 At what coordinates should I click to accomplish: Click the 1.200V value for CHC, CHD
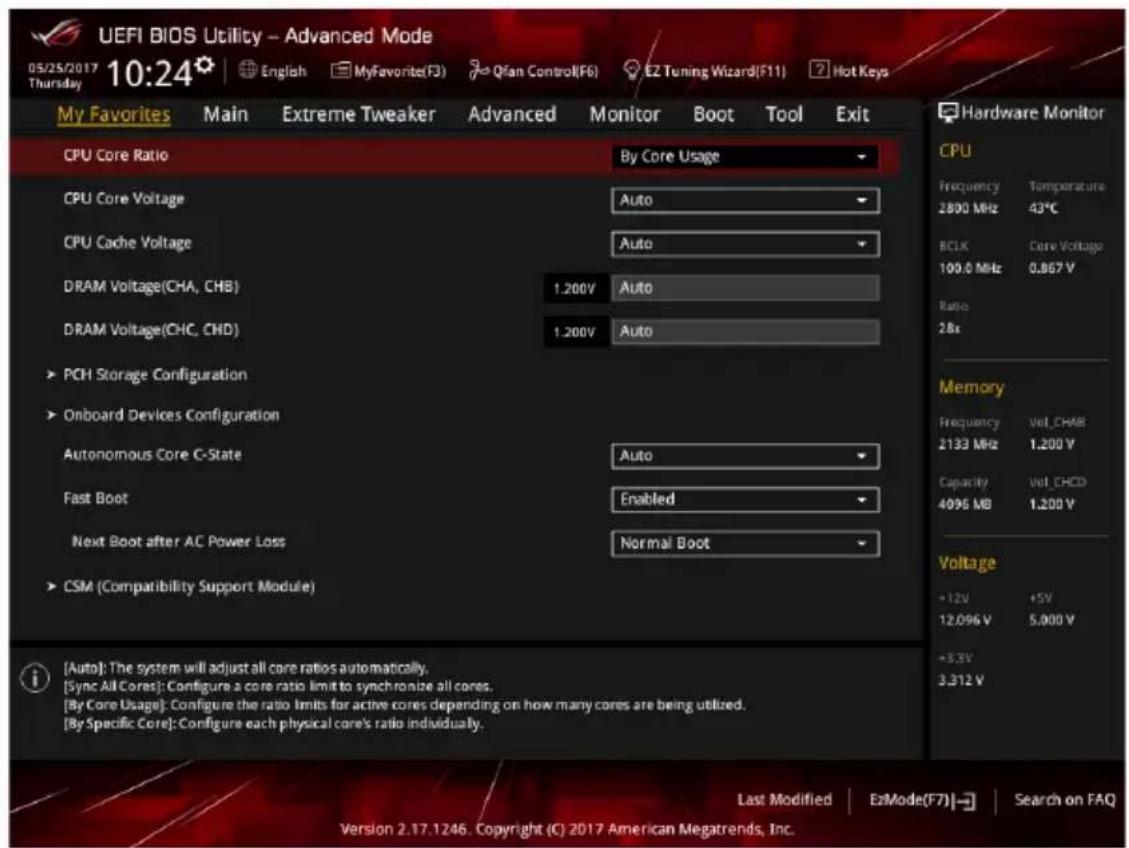(575, 333)
